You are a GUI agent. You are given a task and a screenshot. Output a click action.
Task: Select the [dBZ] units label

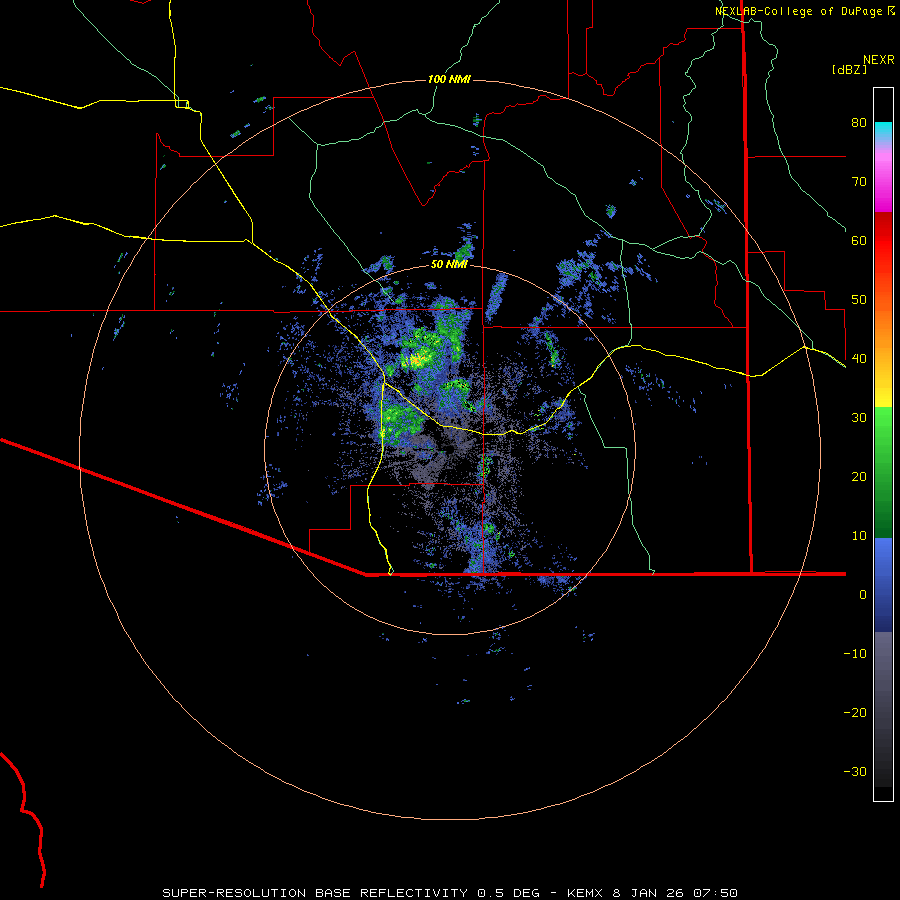[x=849, y=69]
